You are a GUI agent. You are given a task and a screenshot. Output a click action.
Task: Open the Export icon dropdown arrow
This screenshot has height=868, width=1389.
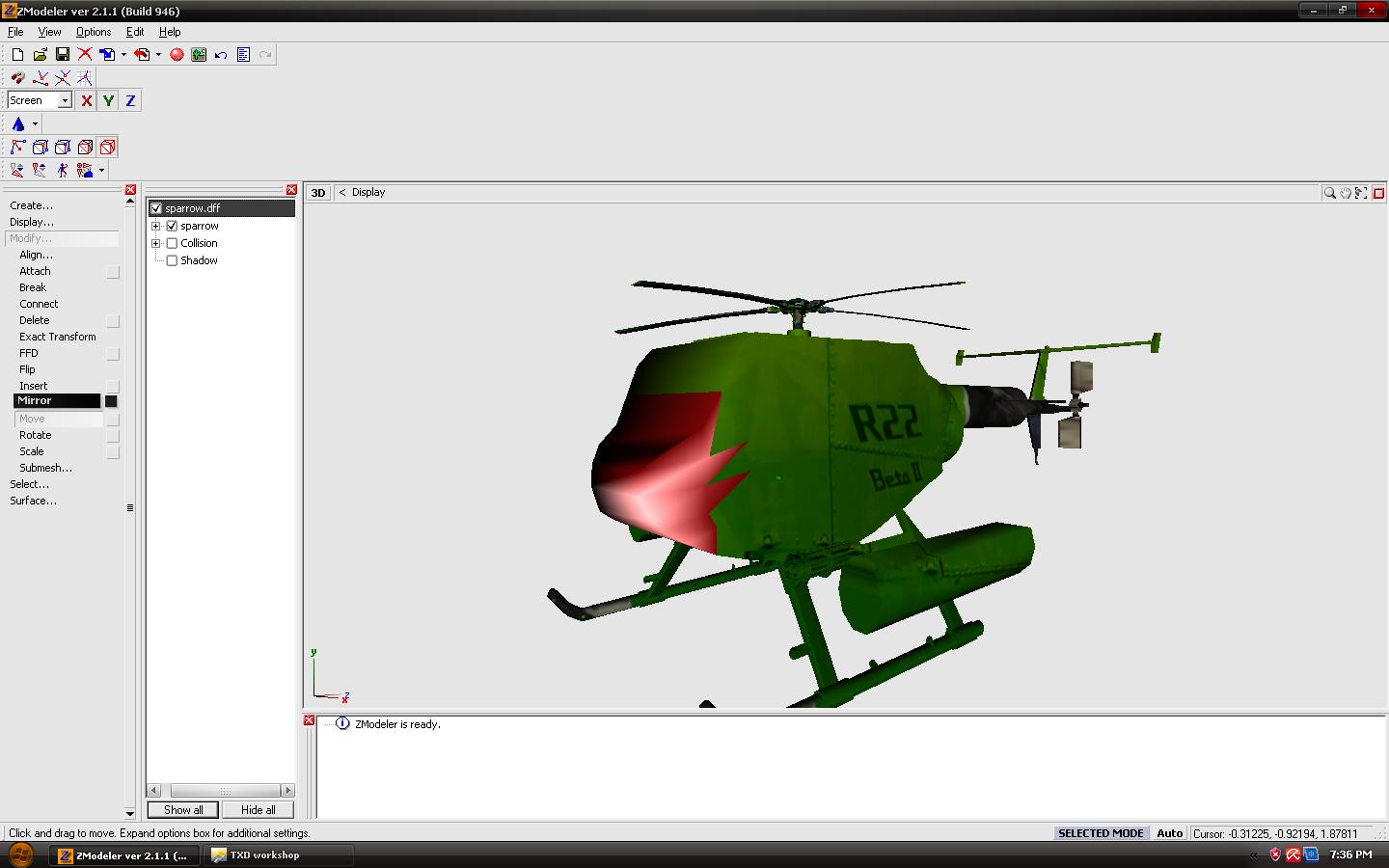(158, 55)
